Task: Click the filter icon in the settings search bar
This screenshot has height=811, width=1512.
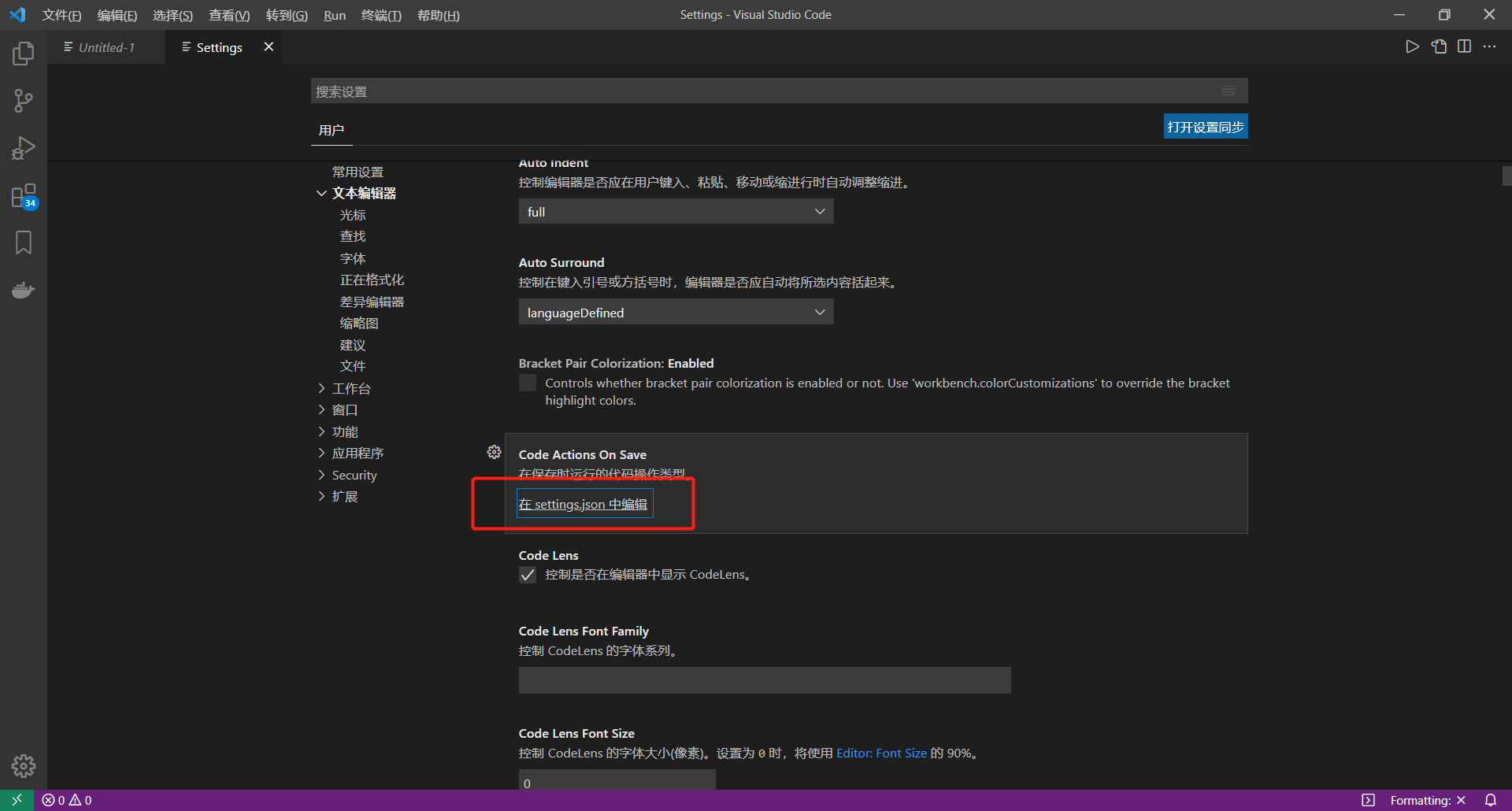Action: point(1228,91)
